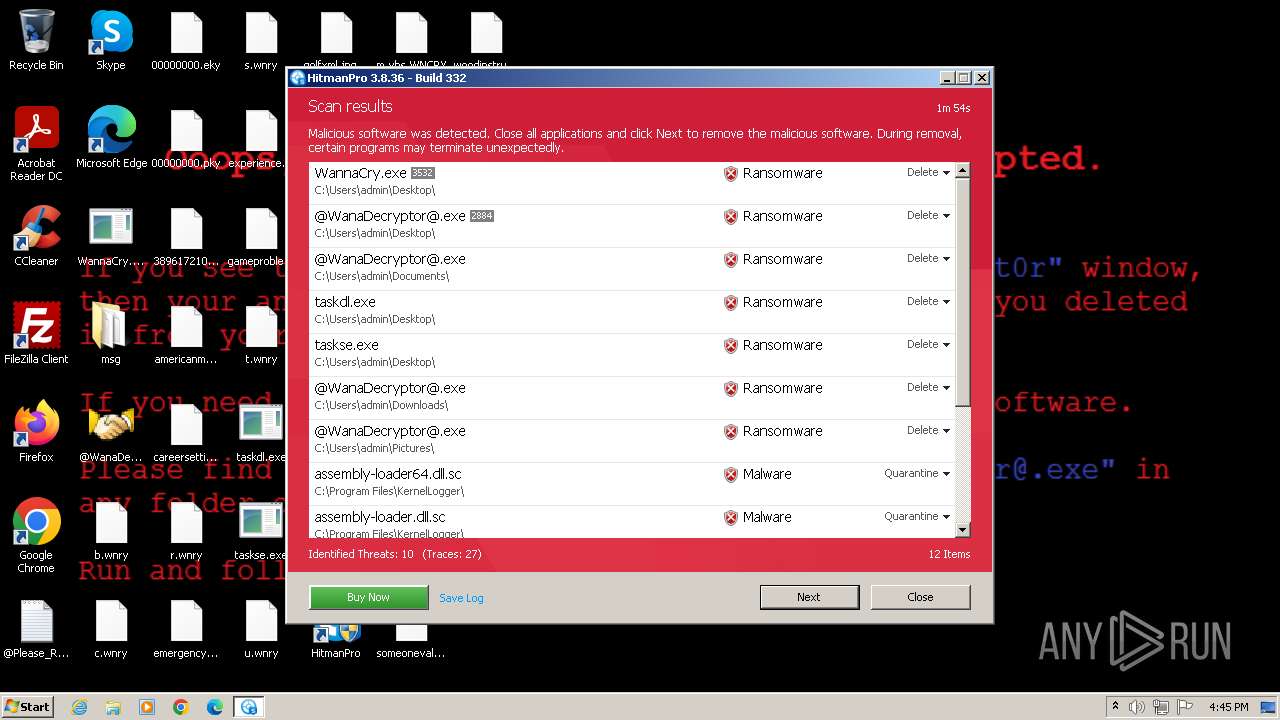
Task: Select the WannaCry.exe result row
Action: coord(632,183)
